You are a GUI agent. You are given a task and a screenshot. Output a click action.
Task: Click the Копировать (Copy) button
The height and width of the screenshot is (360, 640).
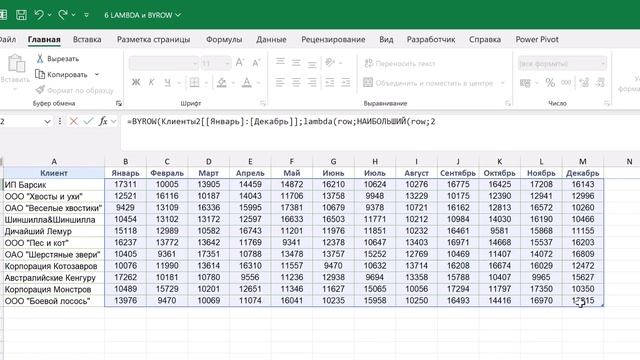(62, 75)
